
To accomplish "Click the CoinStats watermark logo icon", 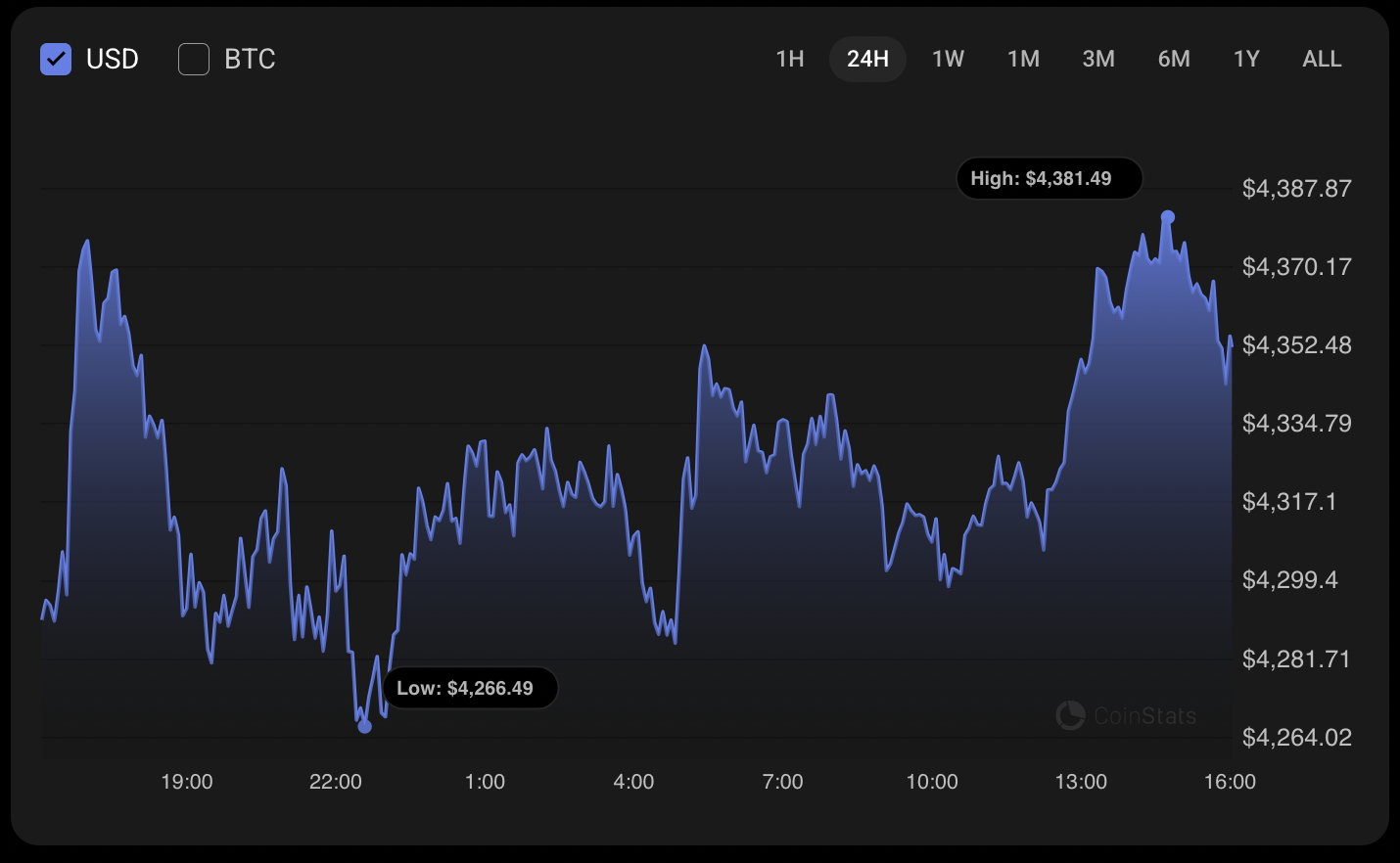I will (x=1070, y=715).
